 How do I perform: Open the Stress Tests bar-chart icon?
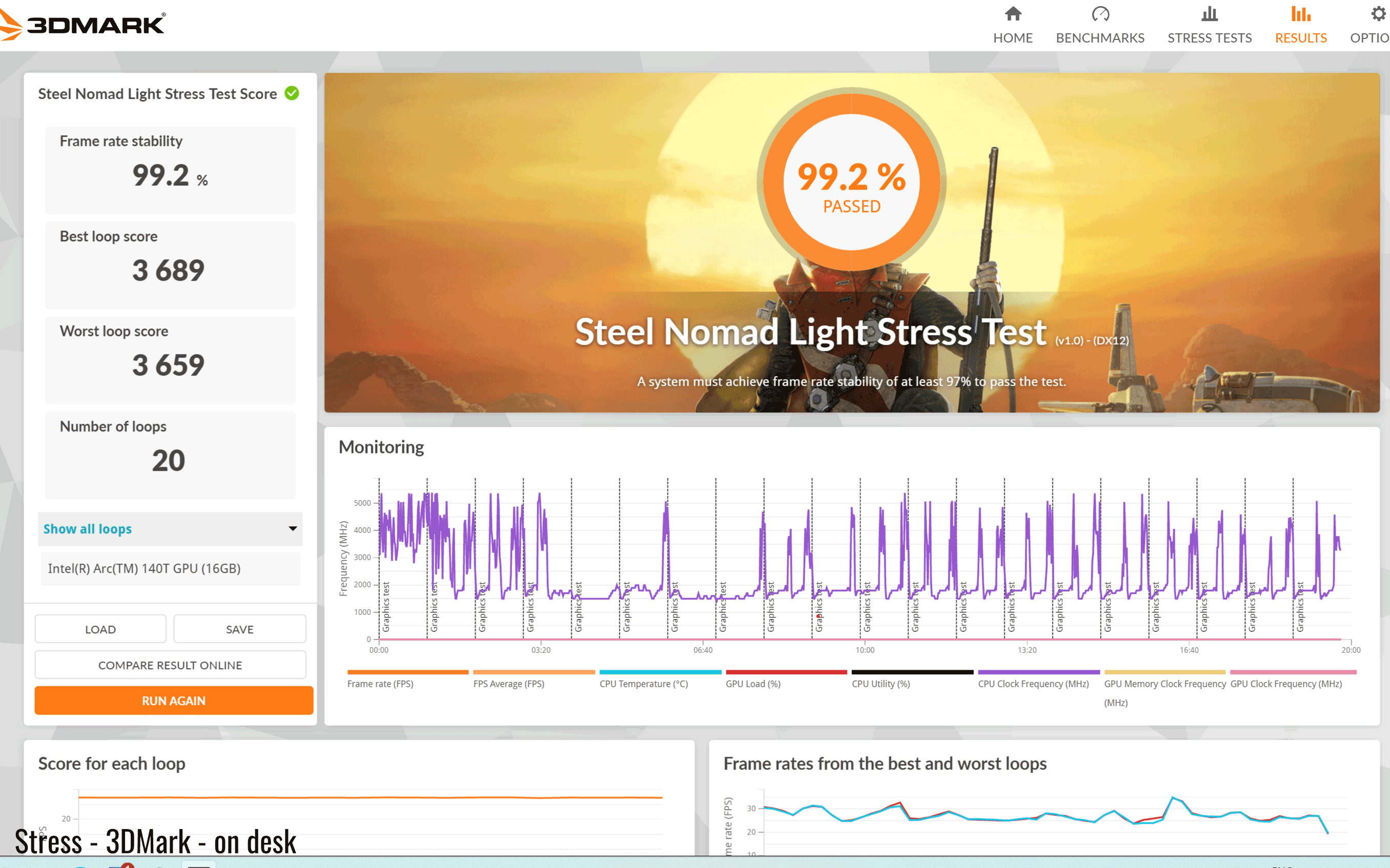coord(1209,14)
